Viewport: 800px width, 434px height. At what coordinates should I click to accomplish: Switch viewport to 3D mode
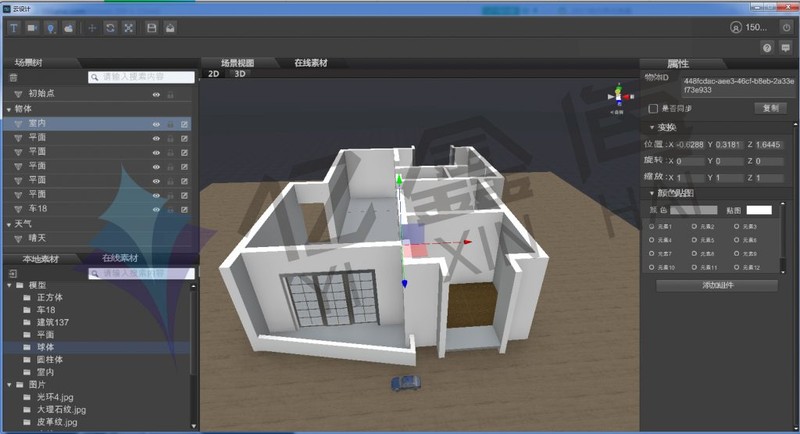click(240, 73)
